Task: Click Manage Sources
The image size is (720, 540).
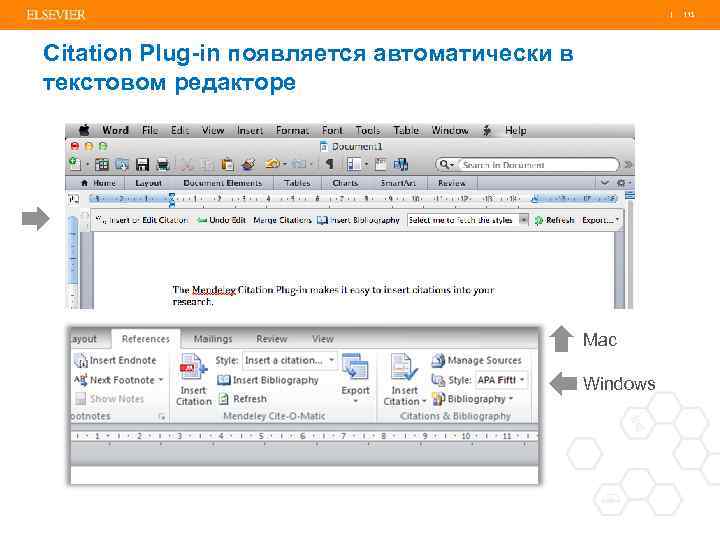Action: point(477,360)
